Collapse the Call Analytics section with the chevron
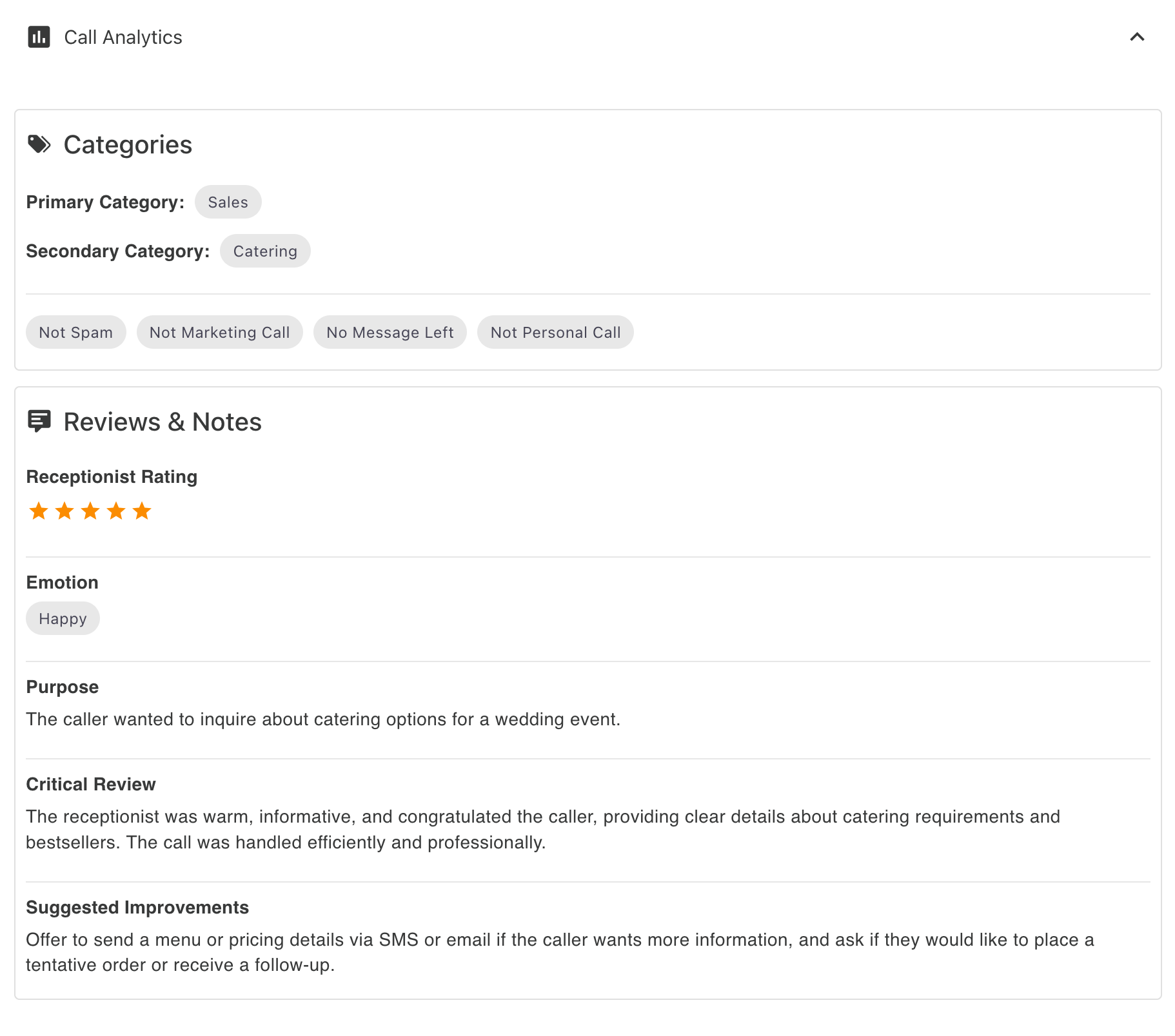 1137,37
